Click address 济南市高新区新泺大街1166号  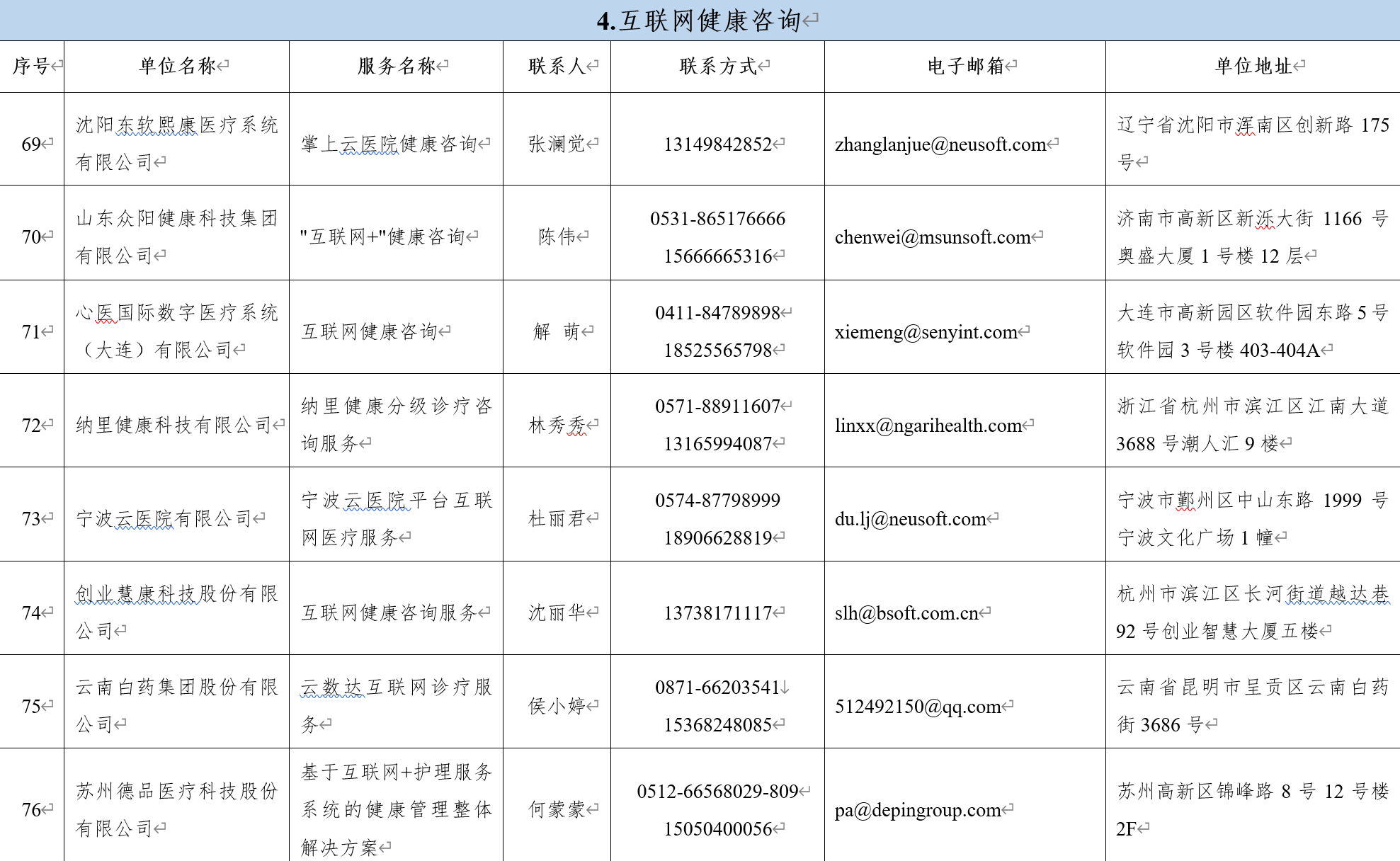[x=1253, y=218]
